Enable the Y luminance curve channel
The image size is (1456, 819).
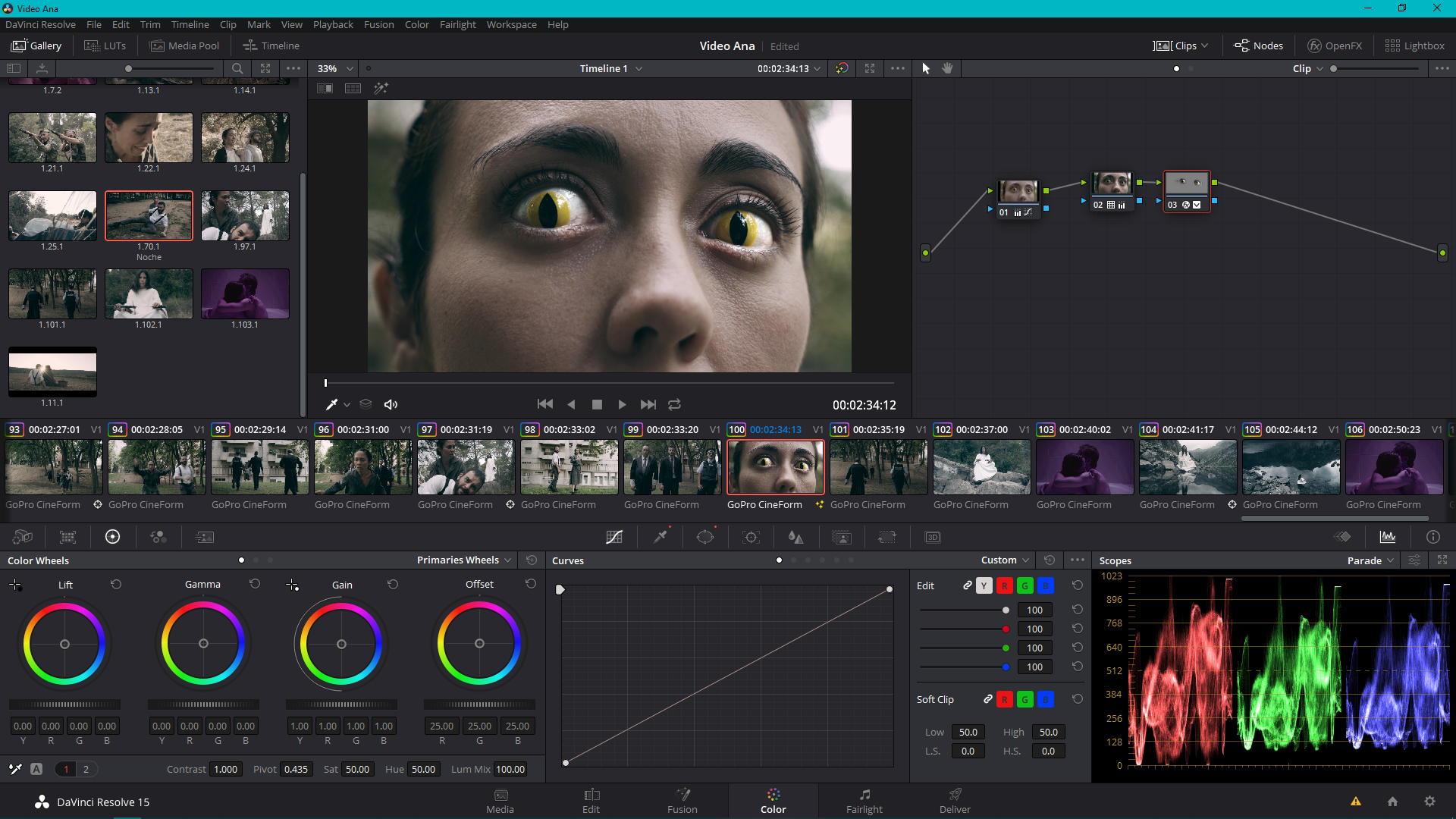[x=984, y=585]
